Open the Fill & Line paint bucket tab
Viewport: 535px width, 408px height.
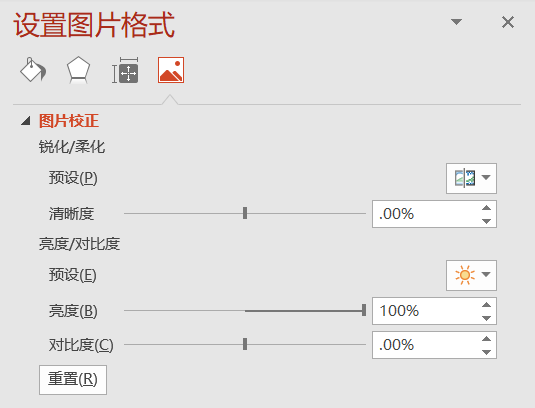coord(33,70)
